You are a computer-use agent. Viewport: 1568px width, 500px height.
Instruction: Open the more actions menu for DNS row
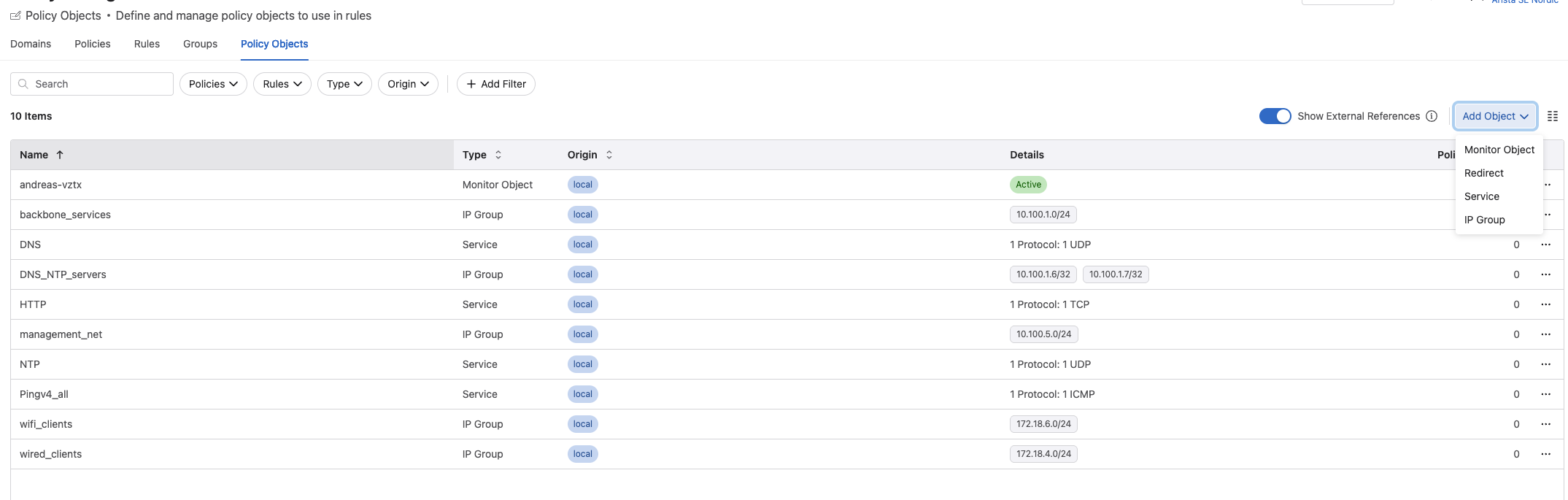click(x=1545, y=245)
